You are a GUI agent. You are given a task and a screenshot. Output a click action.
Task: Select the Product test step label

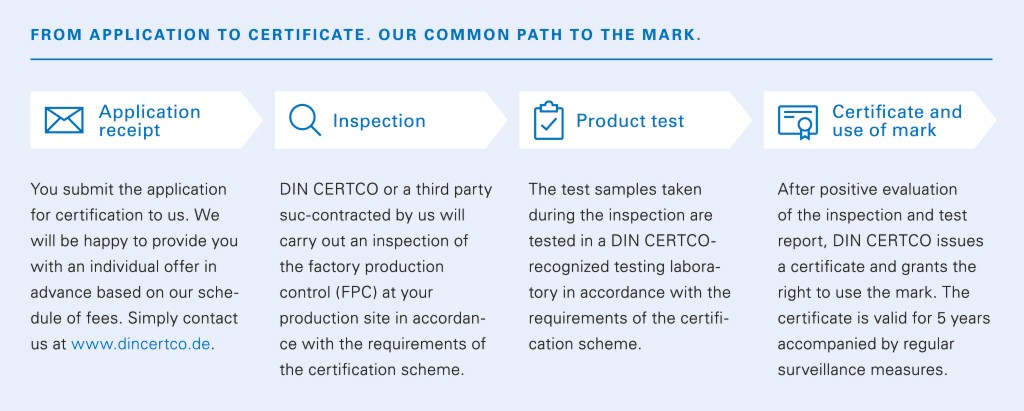pyautogui.click(x=630, y=121)
